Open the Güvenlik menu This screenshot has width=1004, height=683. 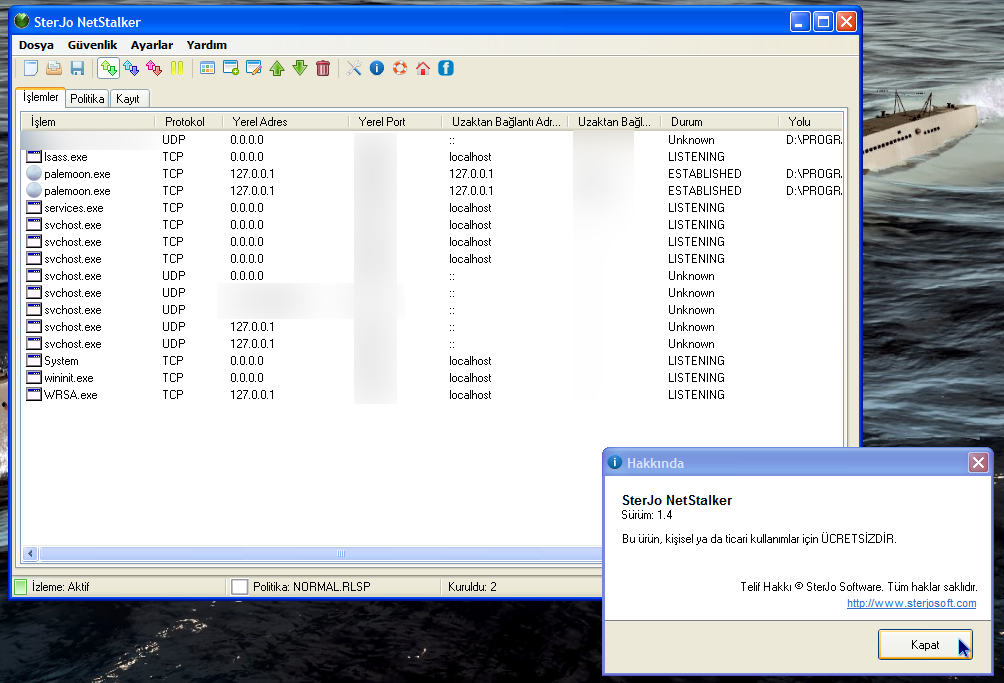coord(92,45)
